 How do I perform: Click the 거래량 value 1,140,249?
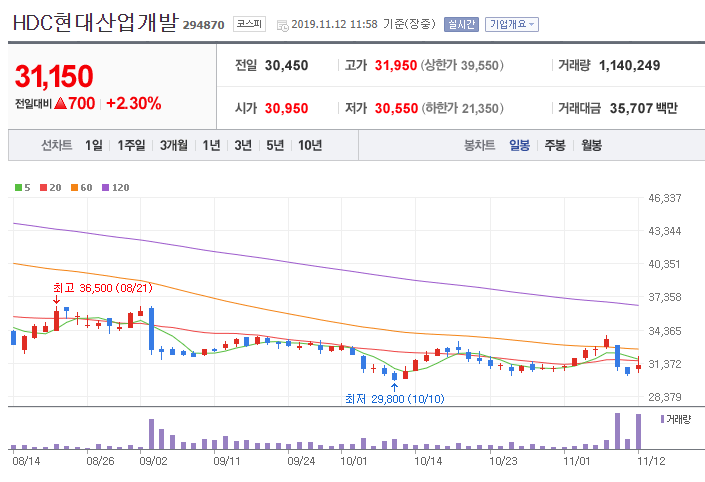(x=629, y=66)
